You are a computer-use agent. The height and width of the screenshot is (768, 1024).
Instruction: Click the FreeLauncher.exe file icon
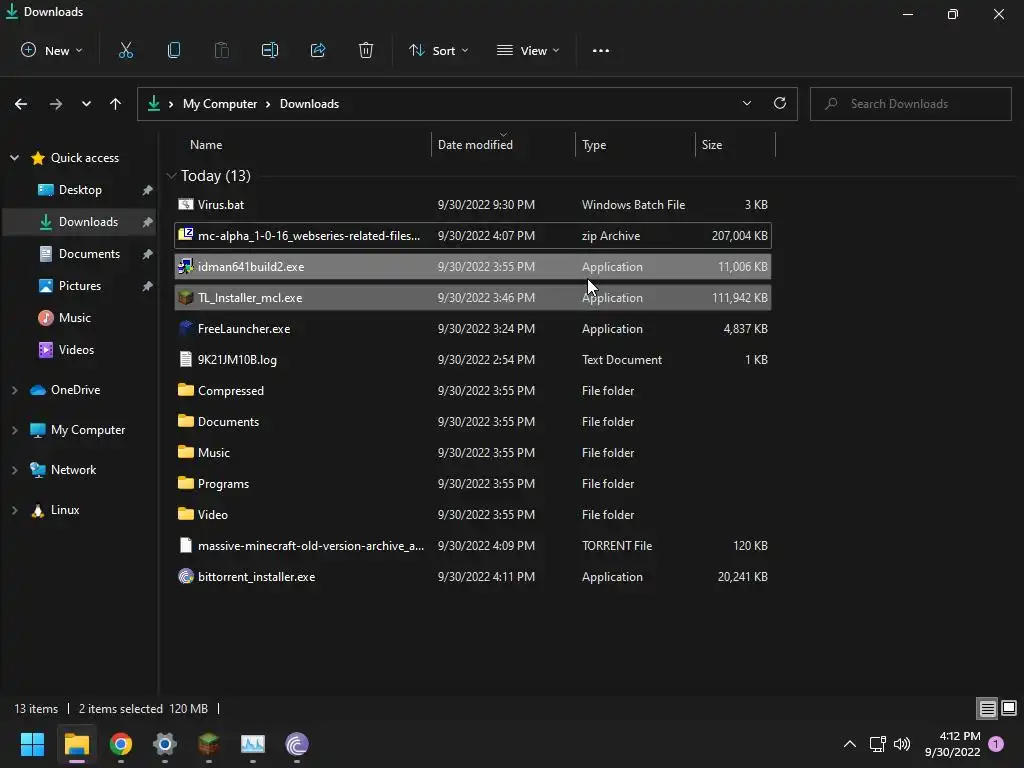(x=185, y=328)
